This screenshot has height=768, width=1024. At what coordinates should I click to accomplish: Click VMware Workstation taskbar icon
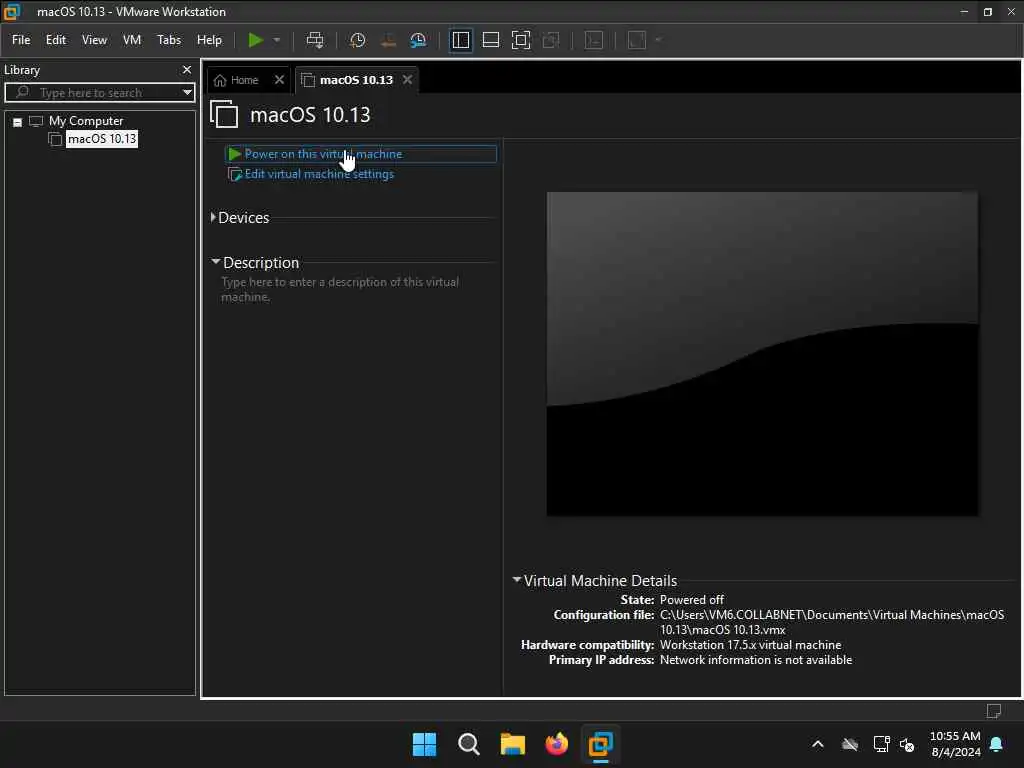coord(601,744)
